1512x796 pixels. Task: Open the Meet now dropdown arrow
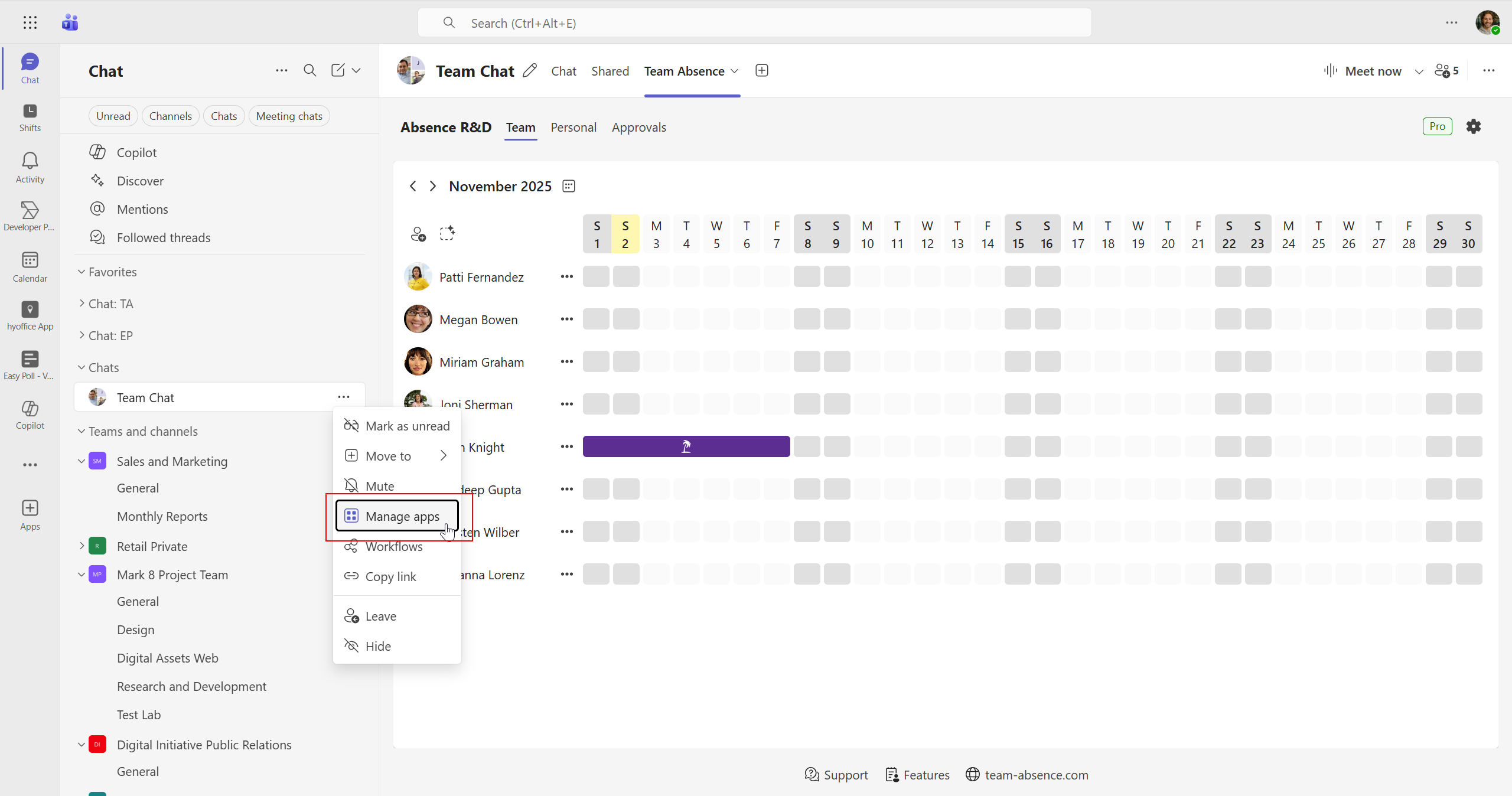(x=1419, y=71)
